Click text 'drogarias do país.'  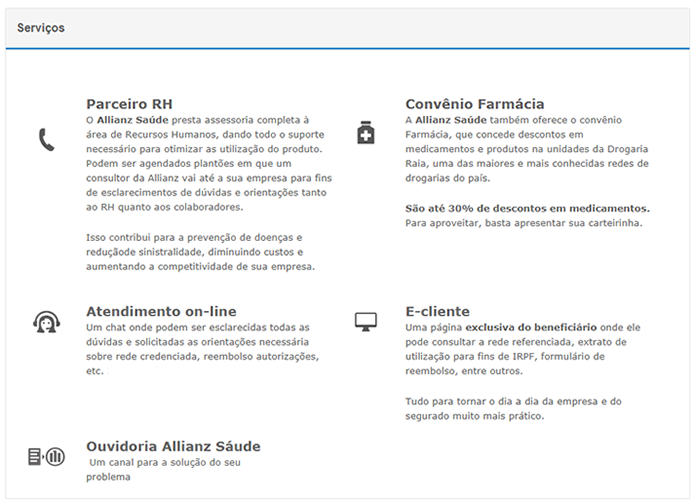point(448,178)
